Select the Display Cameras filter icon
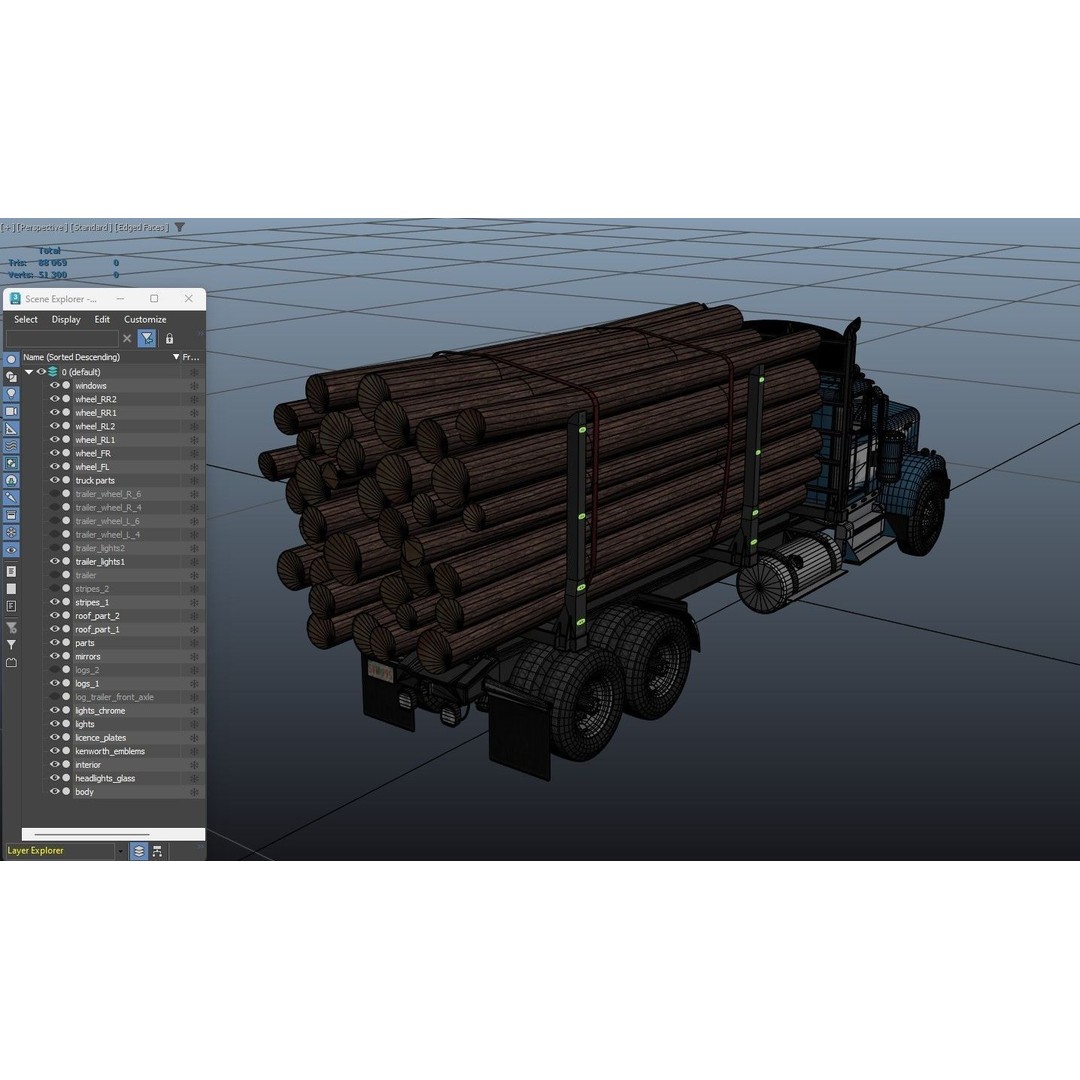This screenshot has height=1080, width=1080. click(12, 410)
